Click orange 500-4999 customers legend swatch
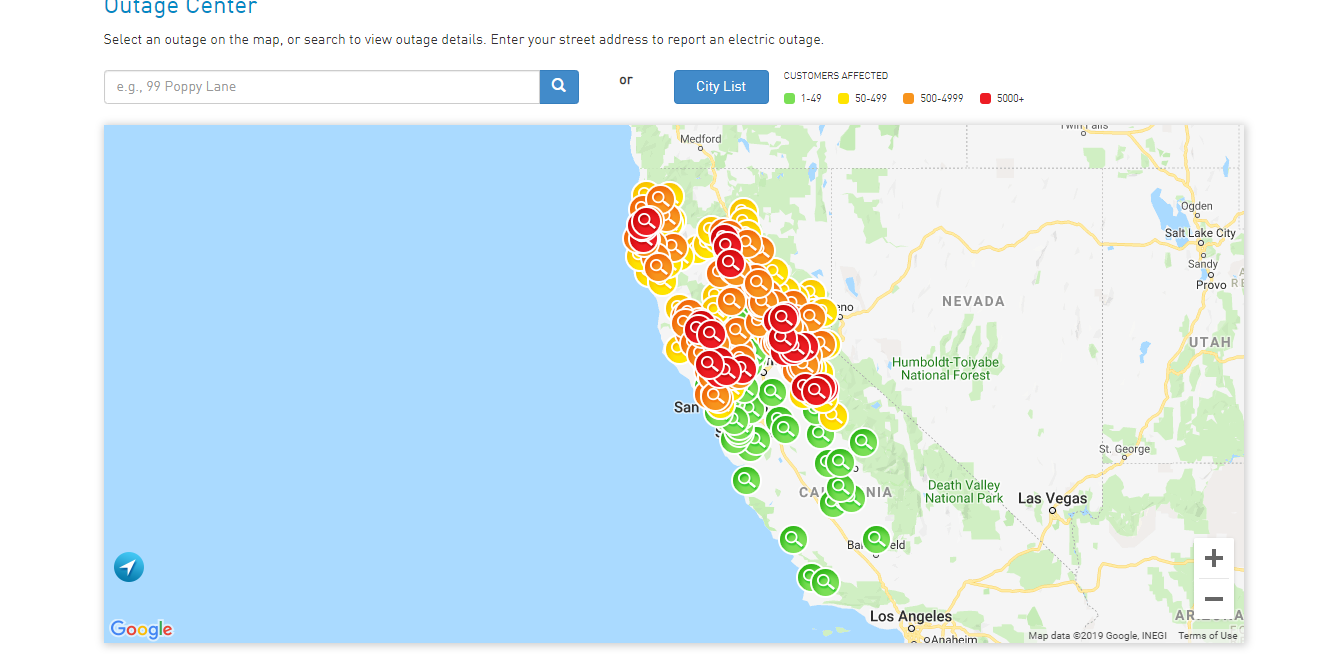This screenshot has width=1341, height=654. click(x=908, y=98)
